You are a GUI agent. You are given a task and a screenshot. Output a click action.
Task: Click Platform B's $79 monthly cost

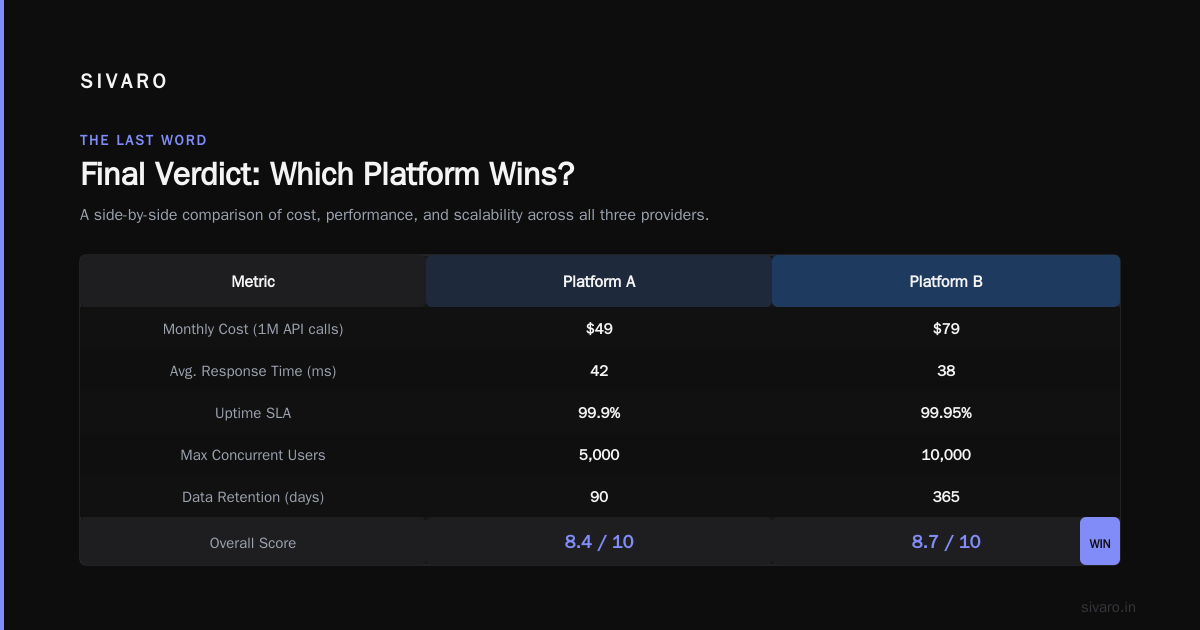tap(946, 328)
